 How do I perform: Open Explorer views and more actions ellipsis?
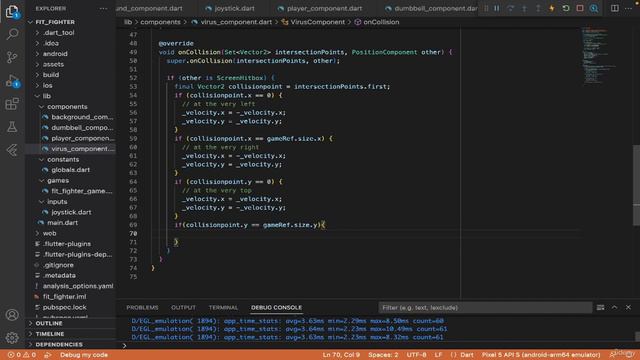pyautogui.click(x=103, y=8)
